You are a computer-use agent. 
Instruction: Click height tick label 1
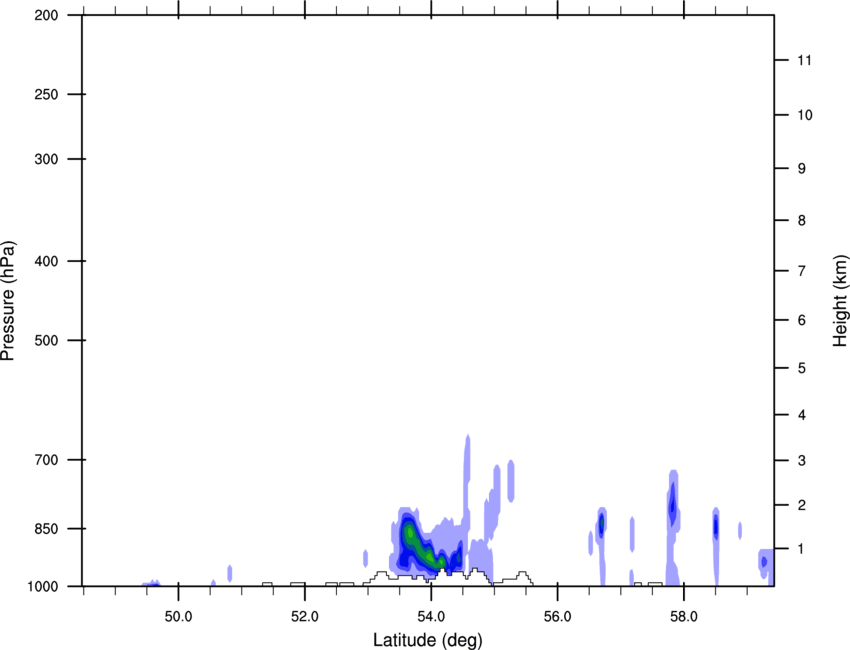802,549
